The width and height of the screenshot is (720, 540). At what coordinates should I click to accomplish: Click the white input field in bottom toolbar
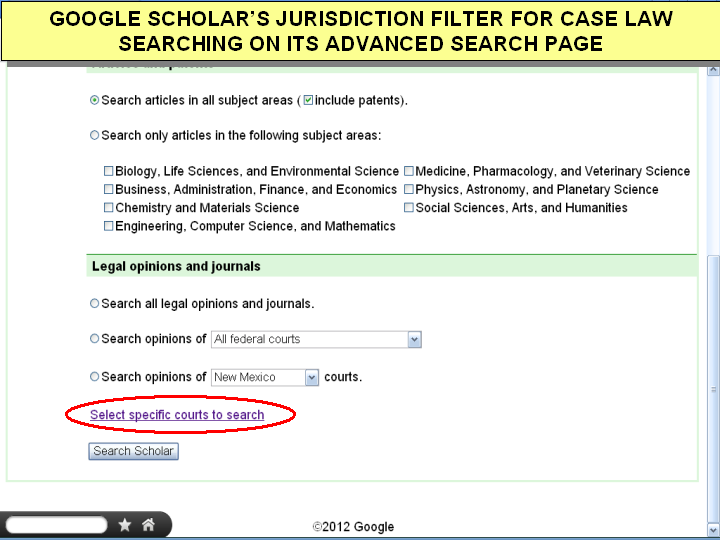tap(56, 525)
